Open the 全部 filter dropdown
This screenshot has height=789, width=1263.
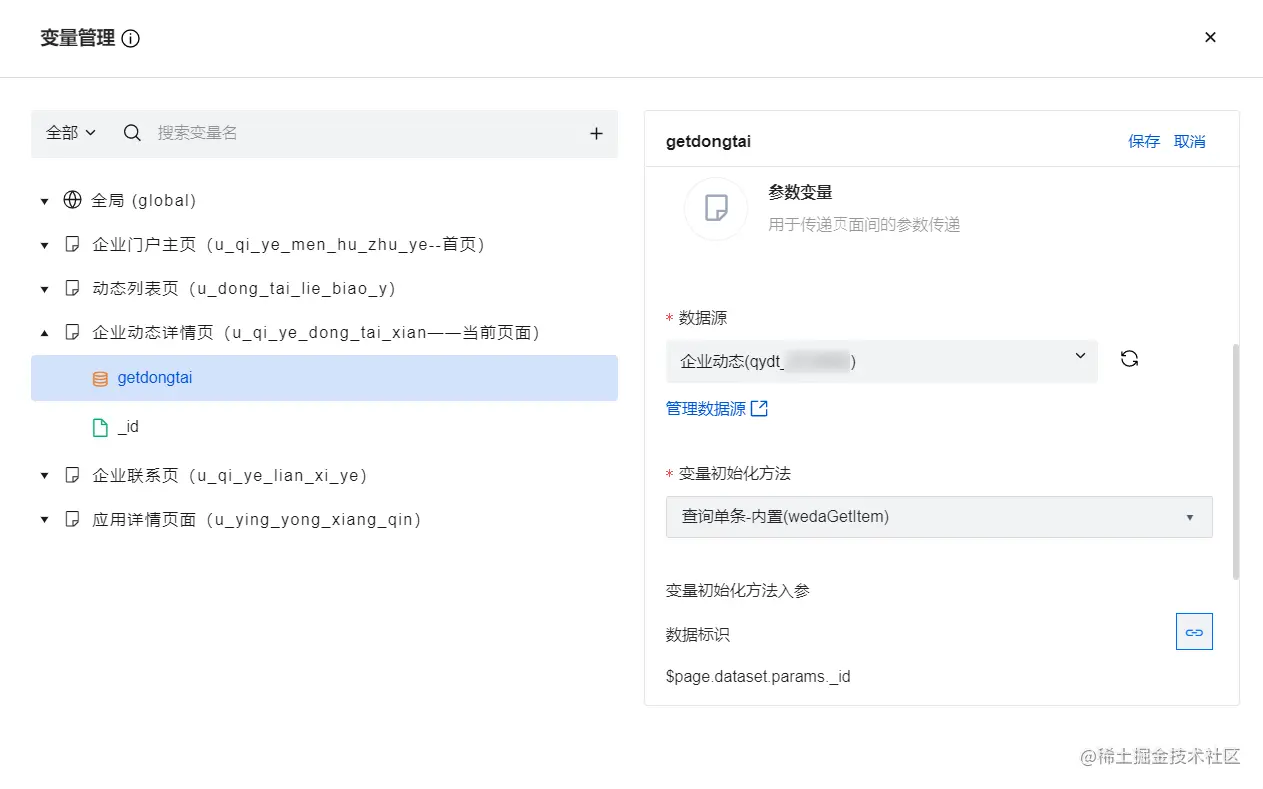[70, 133]
